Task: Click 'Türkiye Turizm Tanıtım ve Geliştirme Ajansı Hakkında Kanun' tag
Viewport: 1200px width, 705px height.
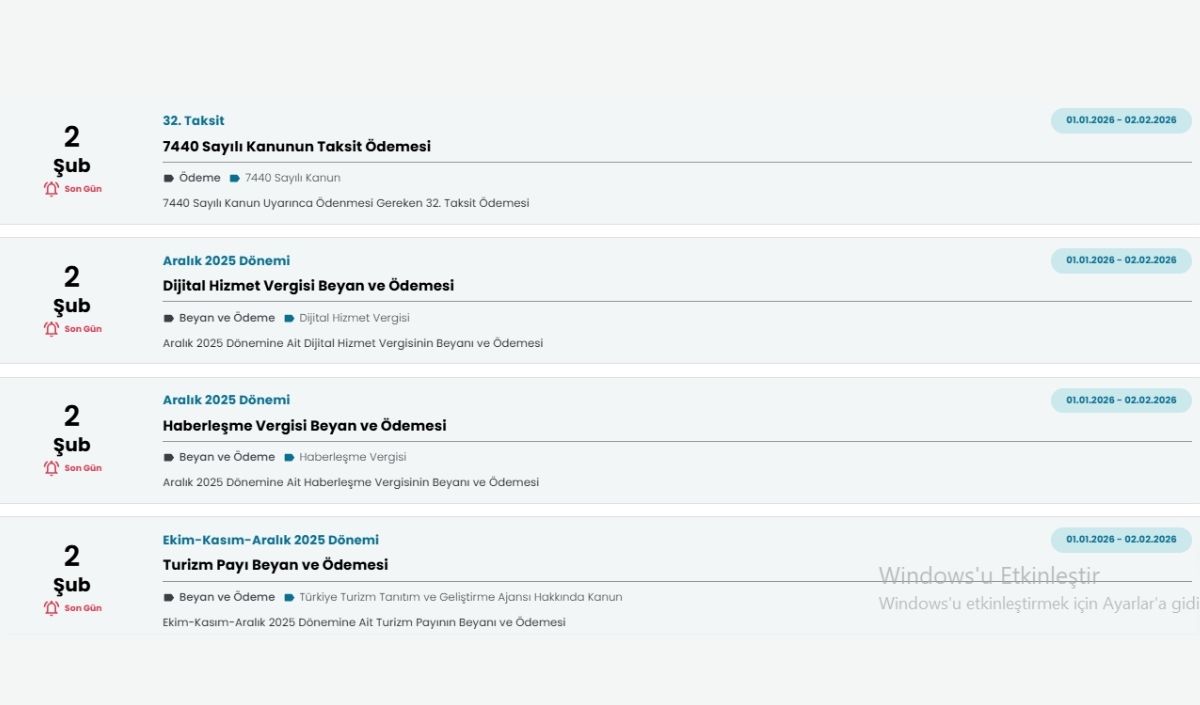Action: click(x=460, y=597)
